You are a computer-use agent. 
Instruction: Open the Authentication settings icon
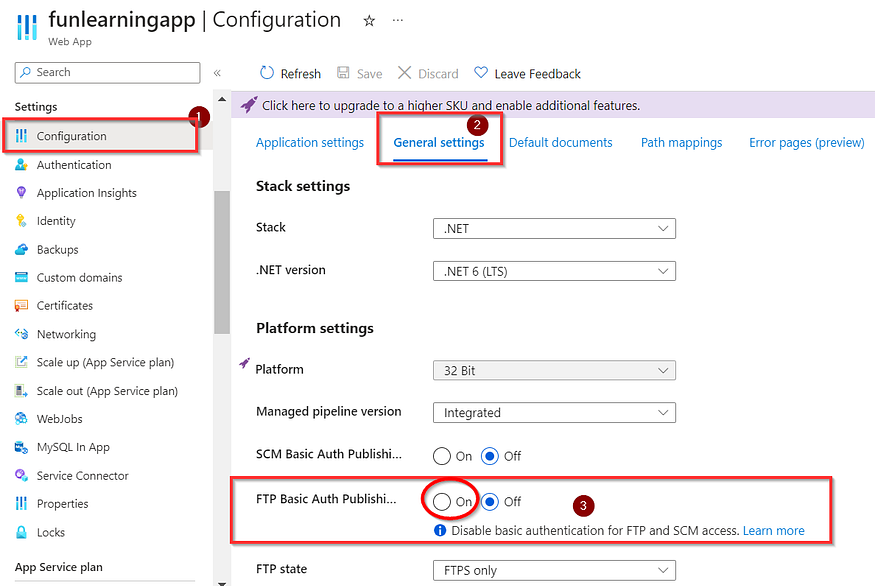pos(20,164)
